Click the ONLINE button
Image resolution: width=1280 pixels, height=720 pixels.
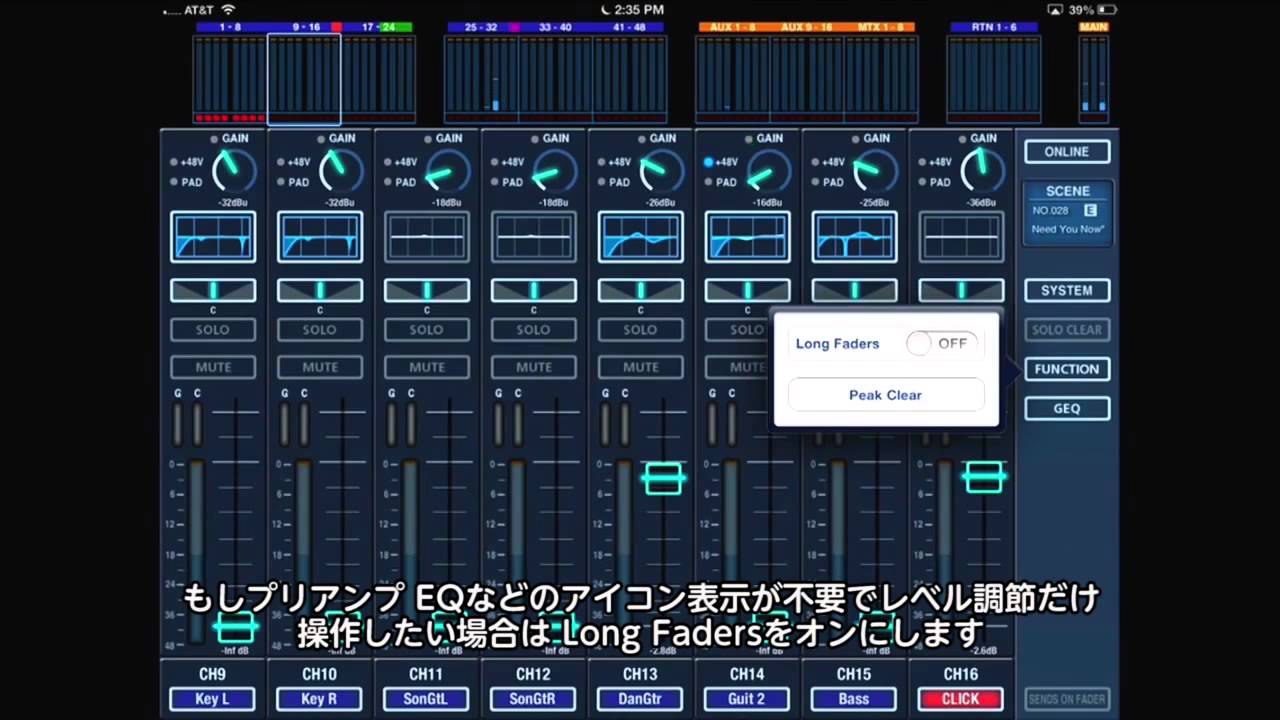(x=1067, y=152)
